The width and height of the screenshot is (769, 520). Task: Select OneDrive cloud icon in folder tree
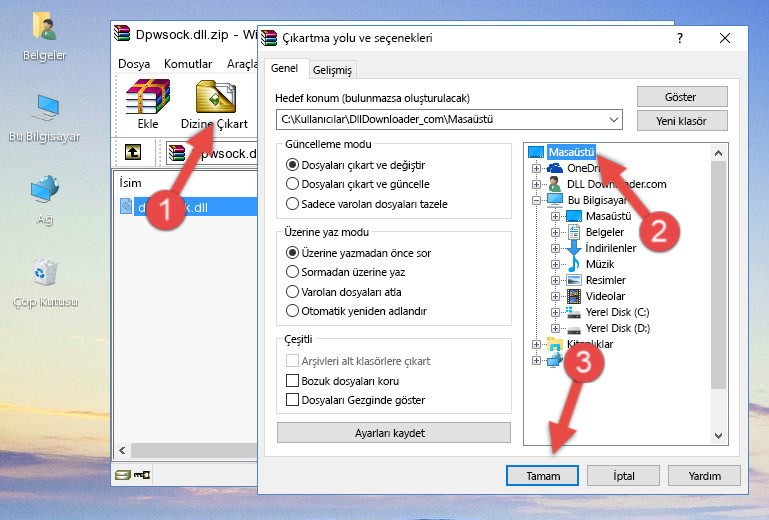click(555, 168)
